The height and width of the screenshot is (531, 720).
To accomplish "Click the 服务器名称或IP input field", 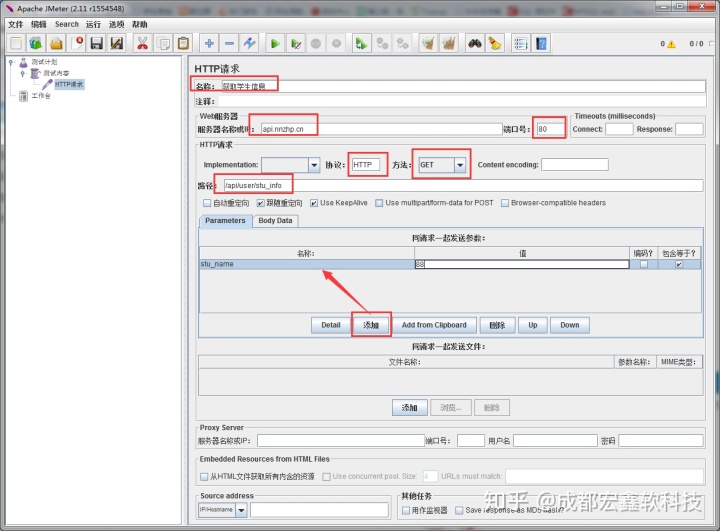I will coord(381,129).
